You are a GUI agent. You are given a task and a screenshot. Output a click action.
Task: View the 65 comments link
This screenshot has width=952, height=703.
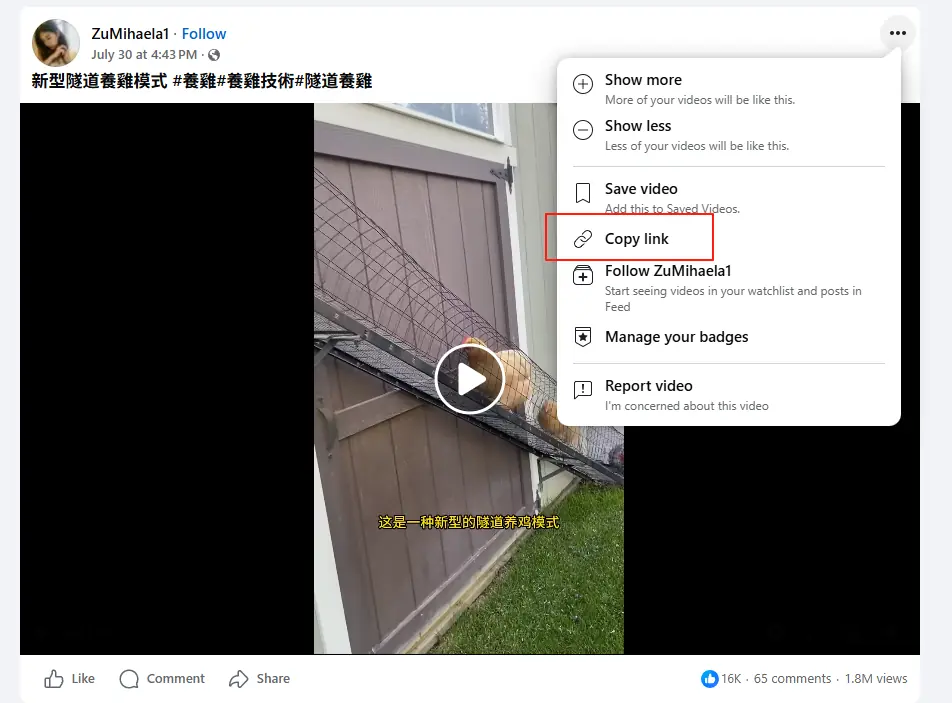coord(792,679)
